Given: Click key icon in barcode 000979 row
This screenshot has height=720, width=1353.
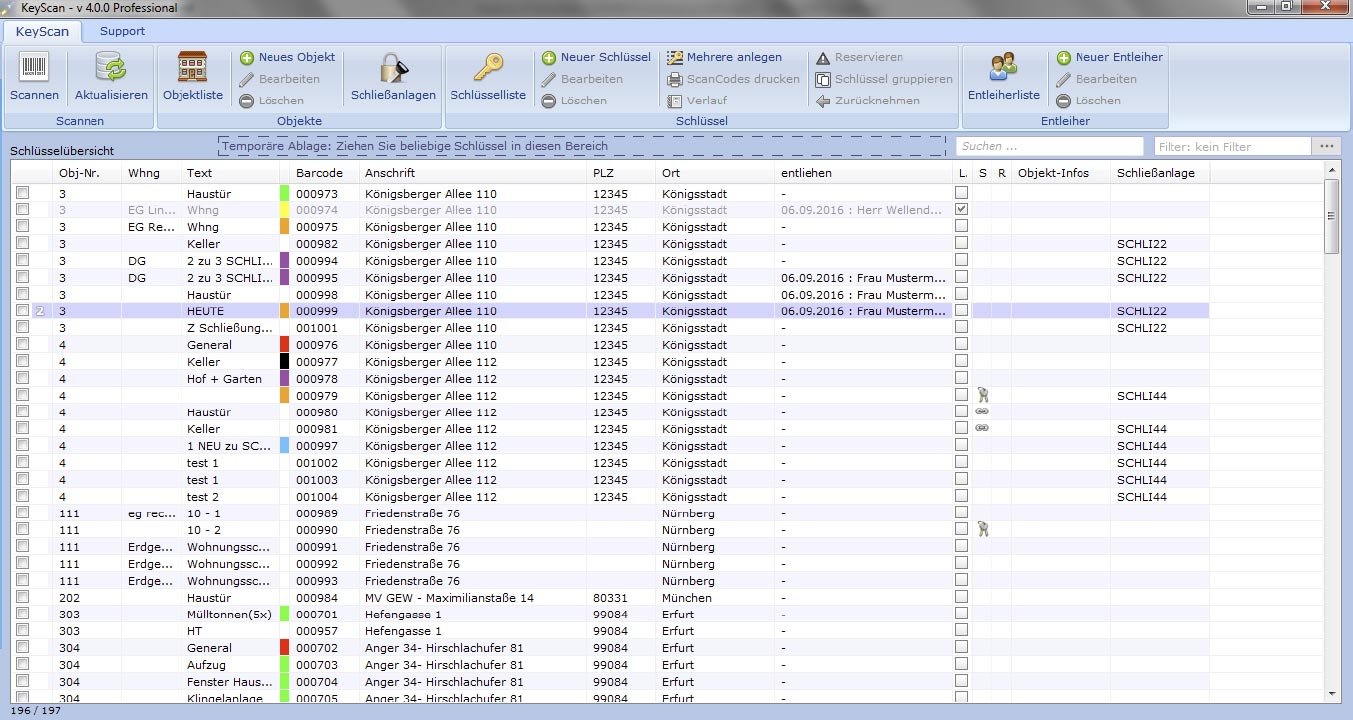Looking at the screenshot, I should coord(983,396).
